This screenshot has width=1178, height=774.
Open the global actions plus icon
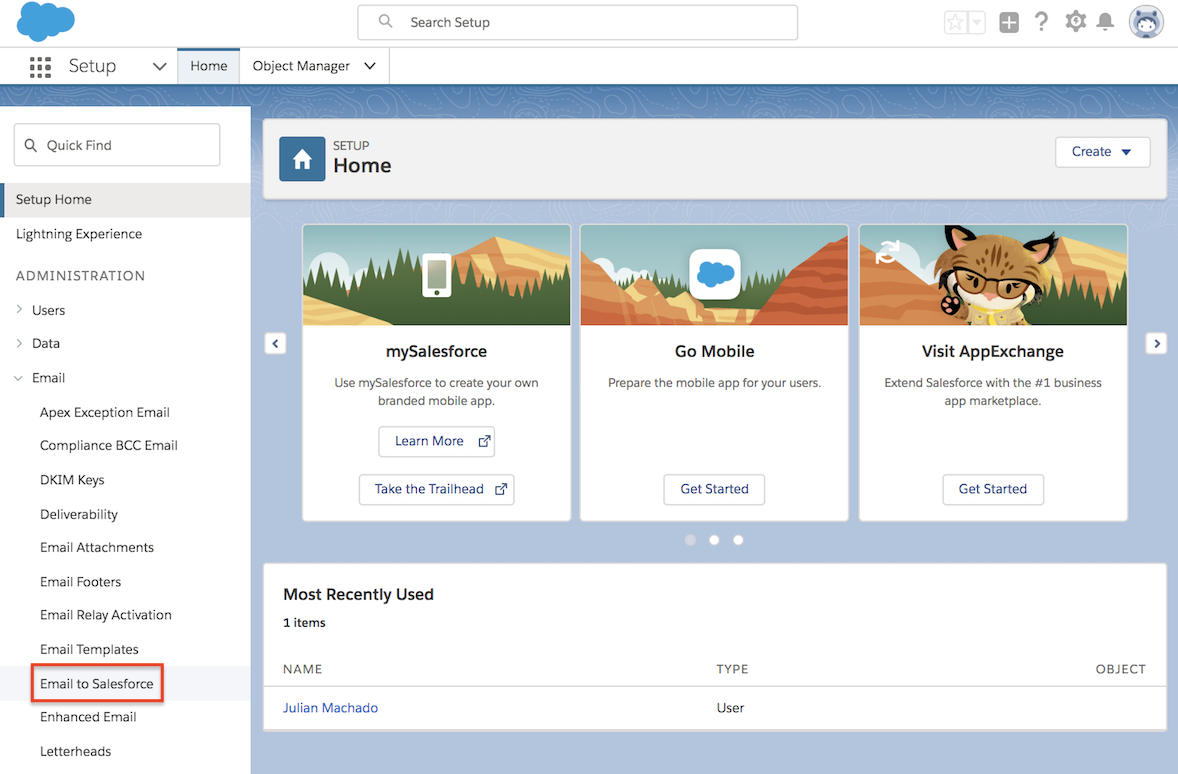tap(1008, 21)
